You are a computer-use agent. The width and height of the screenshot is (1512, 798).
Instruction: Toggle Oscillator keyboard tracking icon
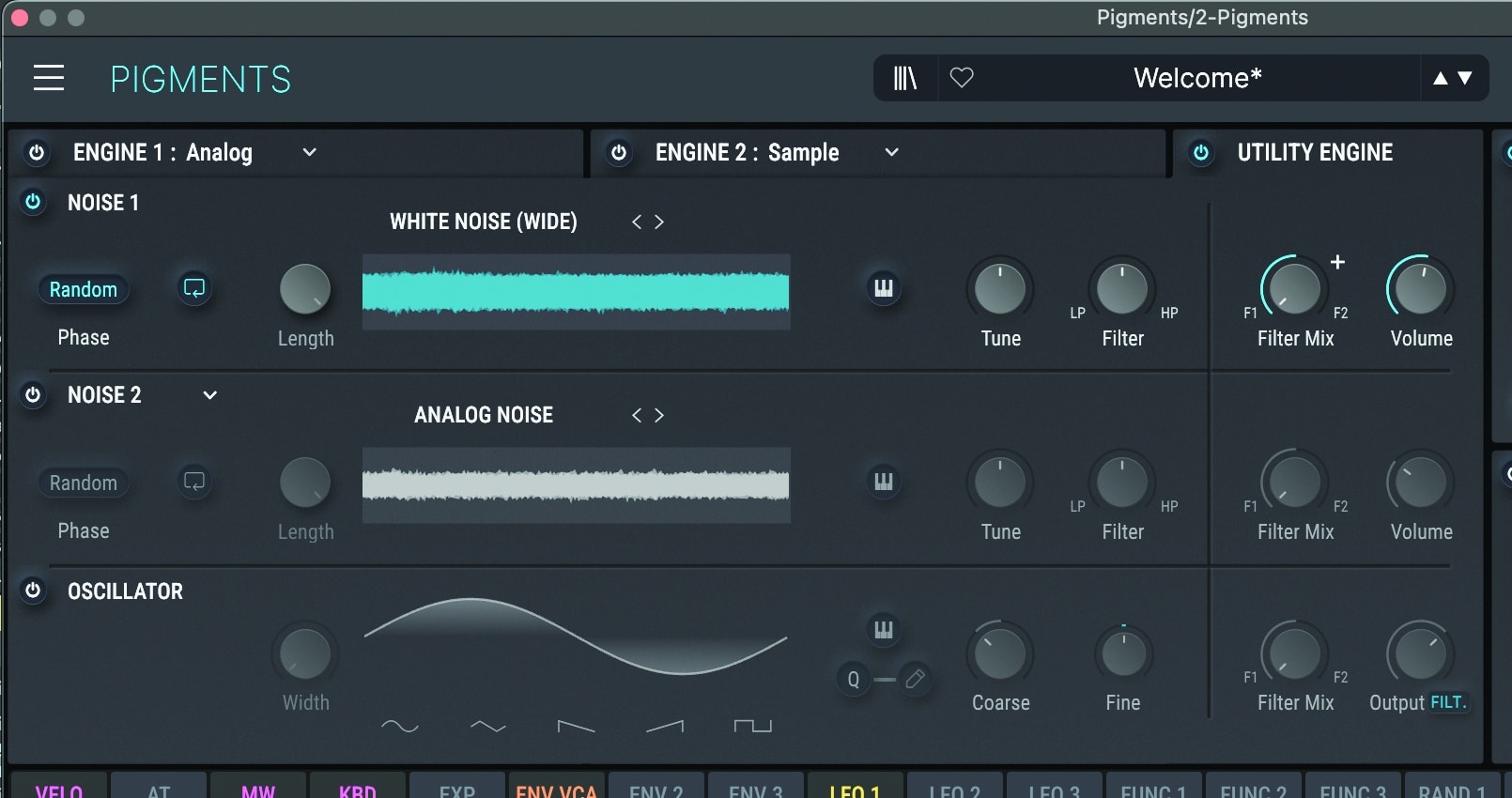coord(884,629)
